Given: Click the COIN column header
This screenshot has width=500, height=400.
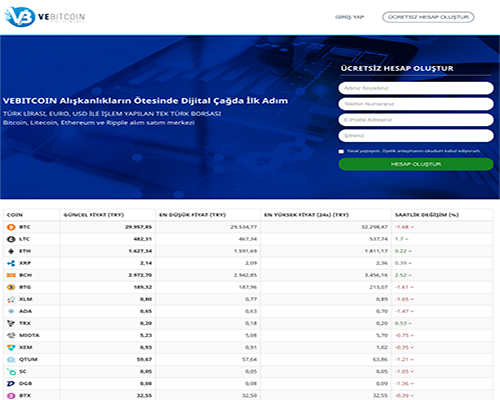Looking at the screenshot, I should tap(15, 215).
